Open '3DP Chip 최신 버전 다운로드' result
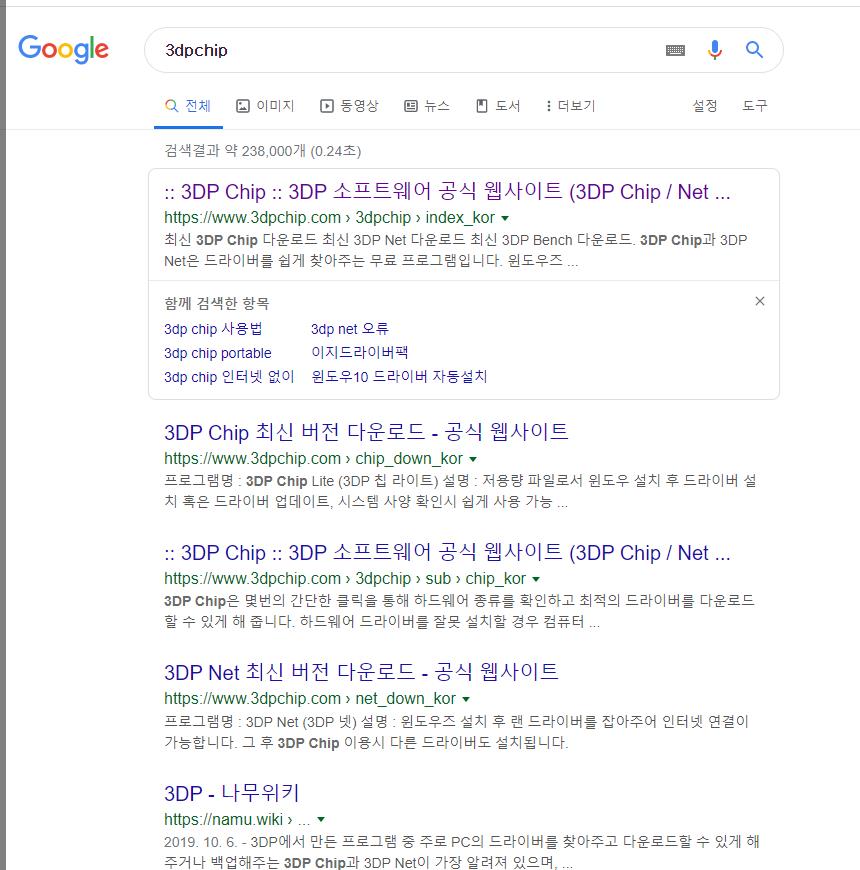 click(x=366, y=432)
